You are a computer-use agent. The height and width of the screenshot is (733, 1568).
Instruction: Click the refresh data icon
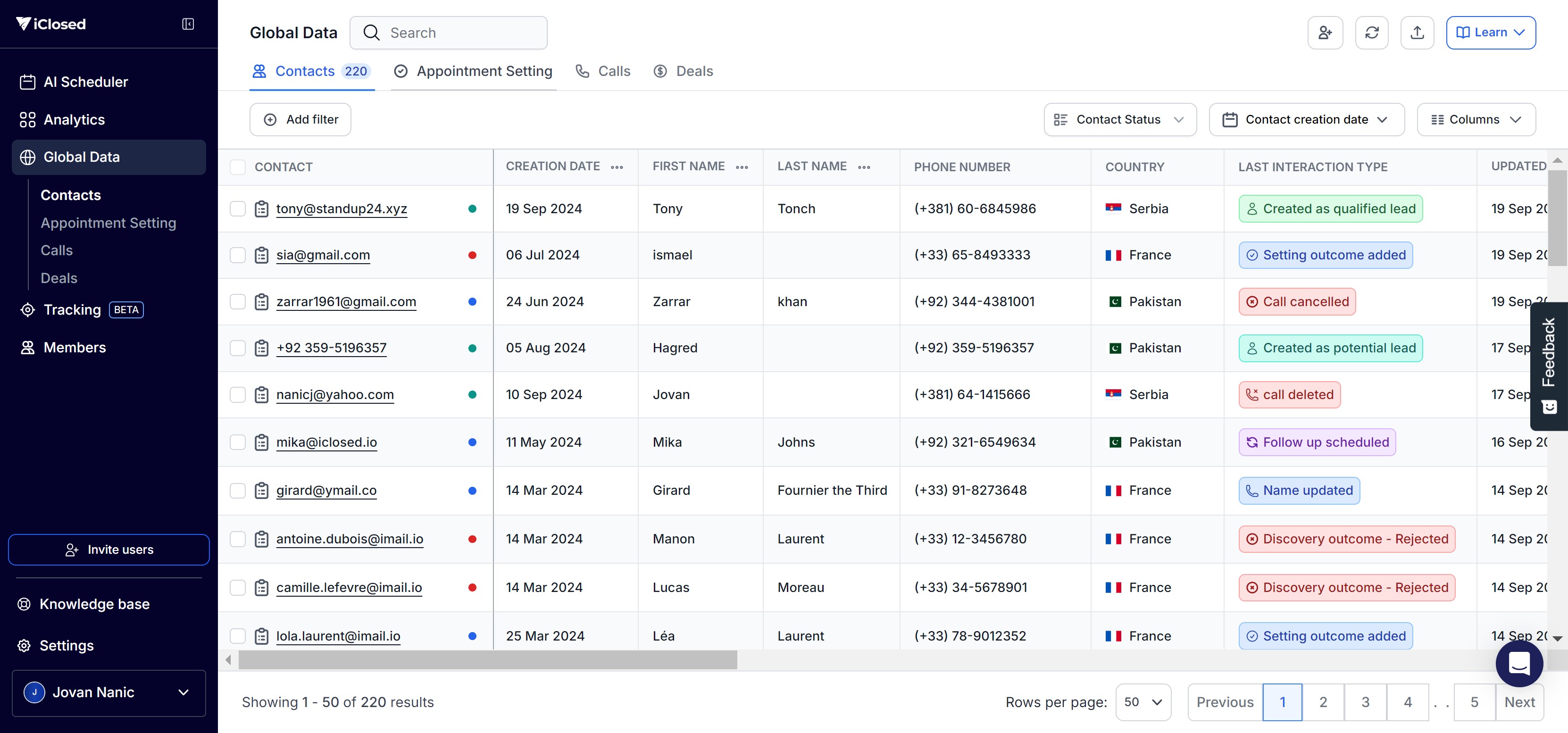1371,33
